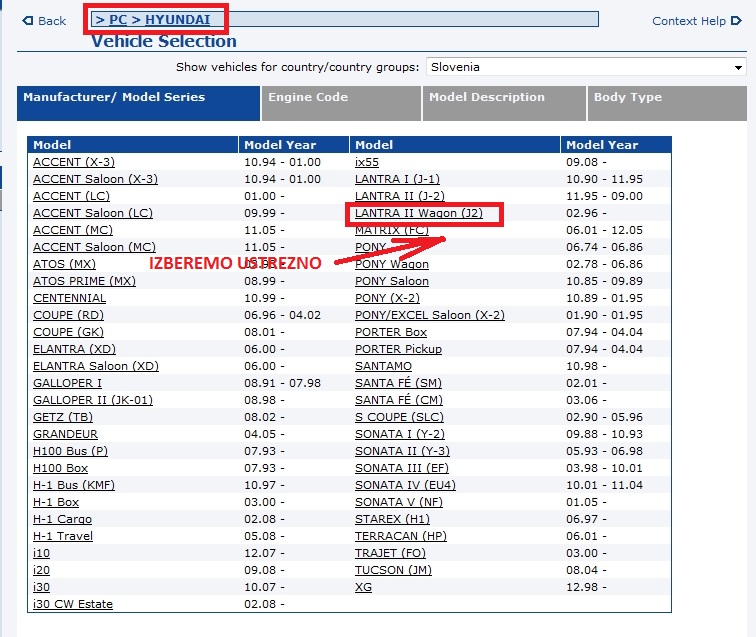Open the PONY (X-2) model
Image resolution: width=756 pixels, height=637 pixels.
coord(387,298)
